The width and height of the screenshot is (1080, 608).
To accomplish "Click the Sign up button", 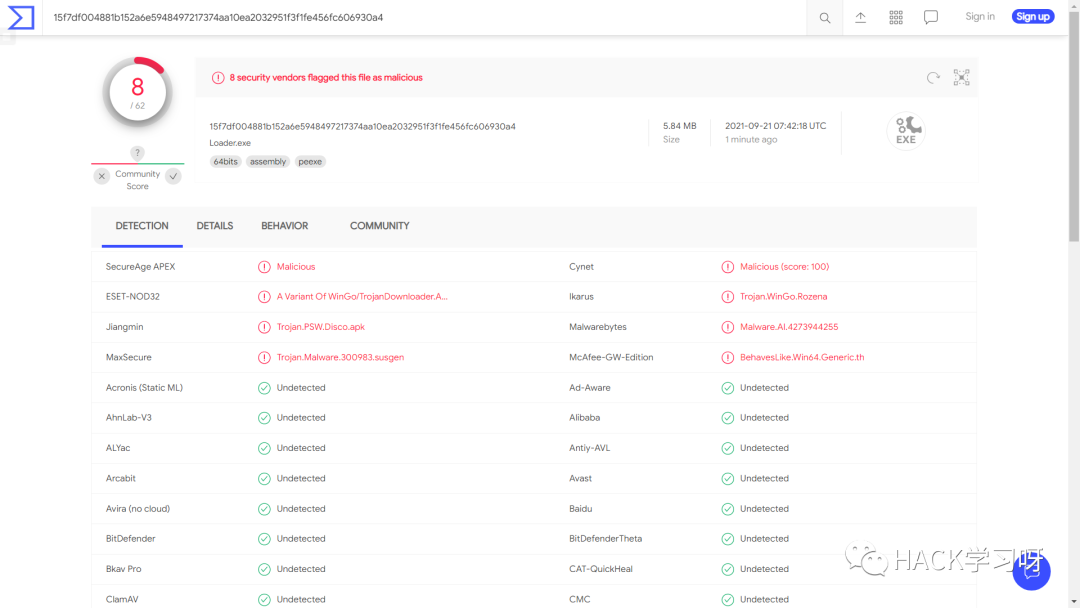I will pos(1032,17).
